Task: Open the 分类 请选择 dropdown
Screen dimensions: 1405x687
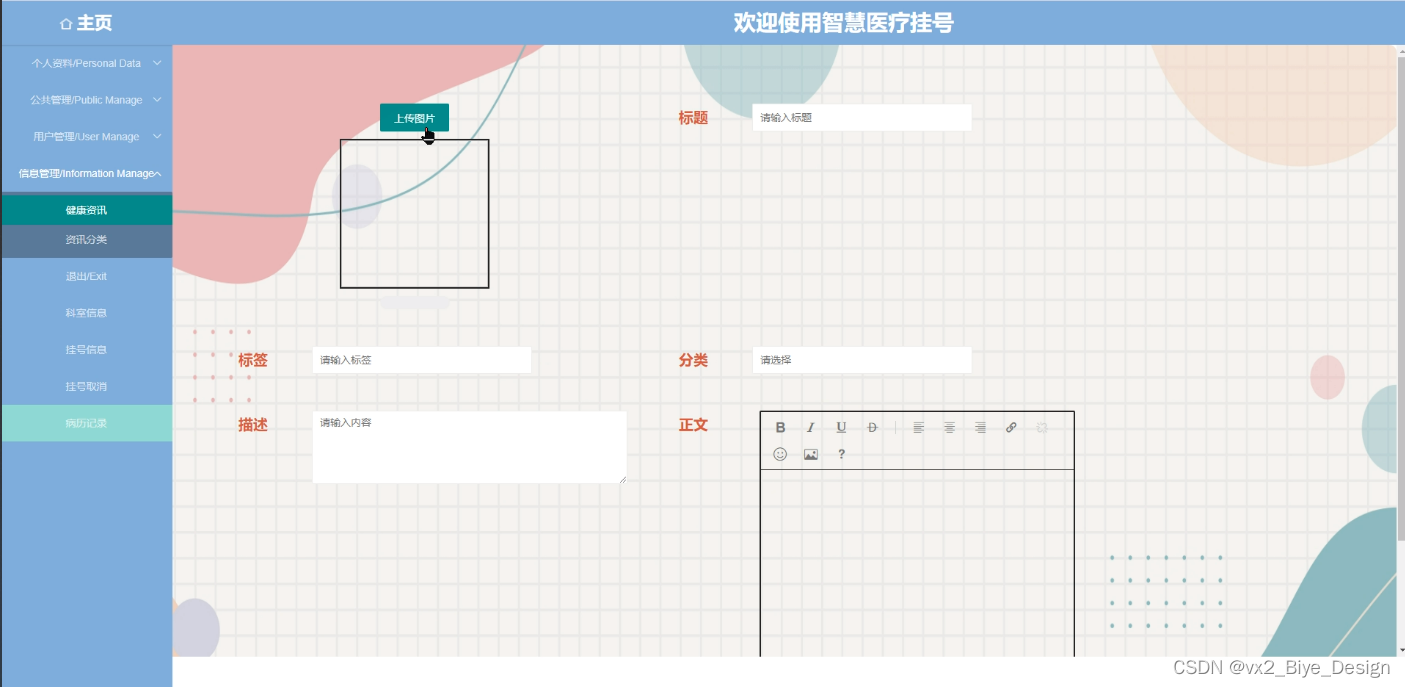Action: (x=862, y=360)
